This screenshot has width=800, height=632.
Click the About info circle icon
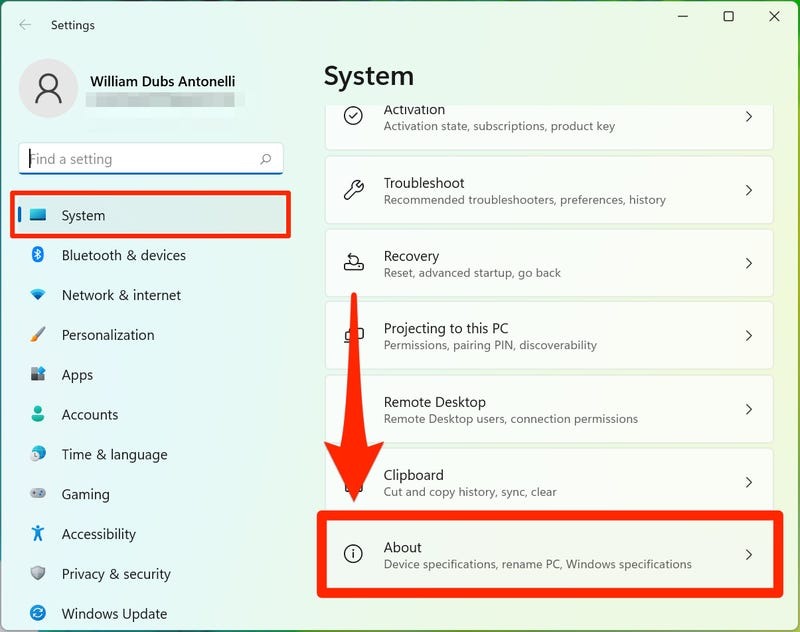(x=353, y=553)
